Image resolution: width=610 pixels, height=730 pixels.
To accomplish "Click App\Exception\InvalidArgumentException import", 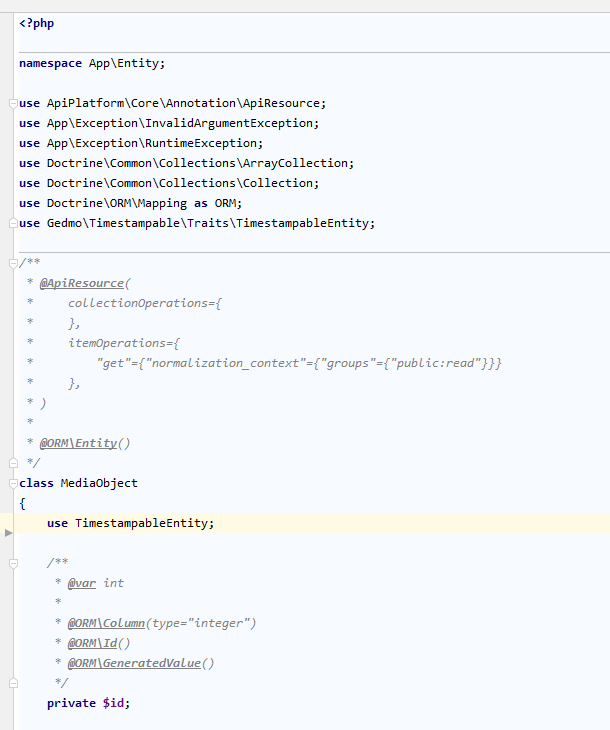I will pos(180,123).
